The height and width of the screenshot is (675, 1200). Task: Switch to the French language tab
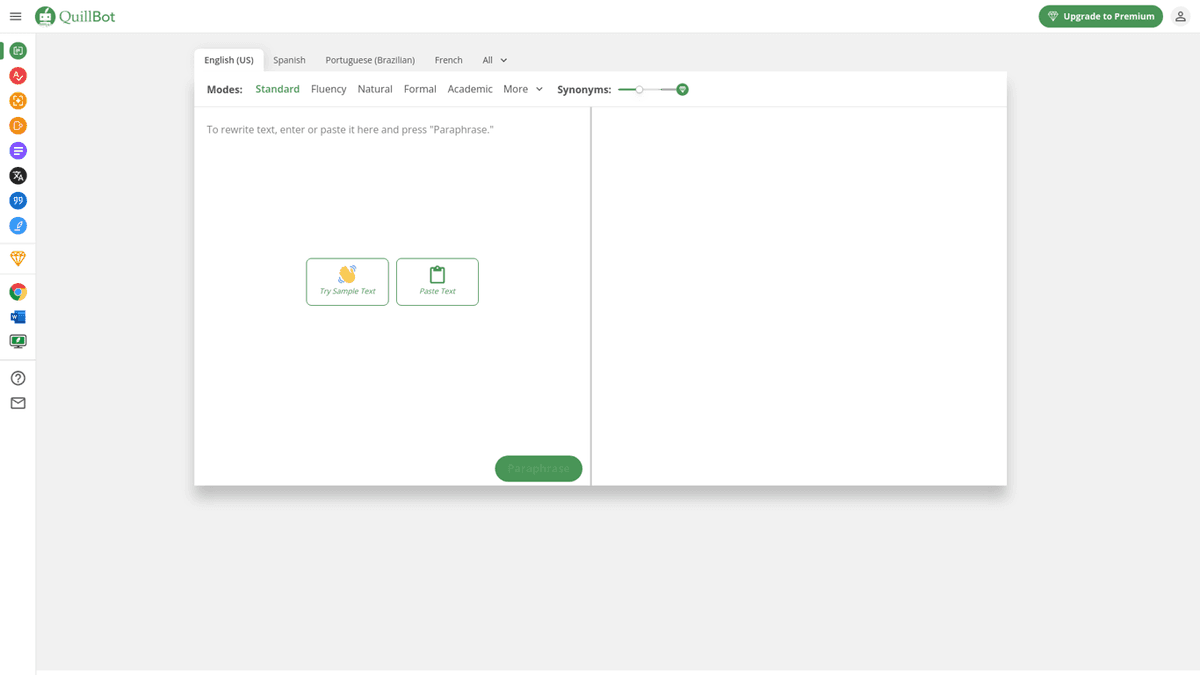(448, 60)
